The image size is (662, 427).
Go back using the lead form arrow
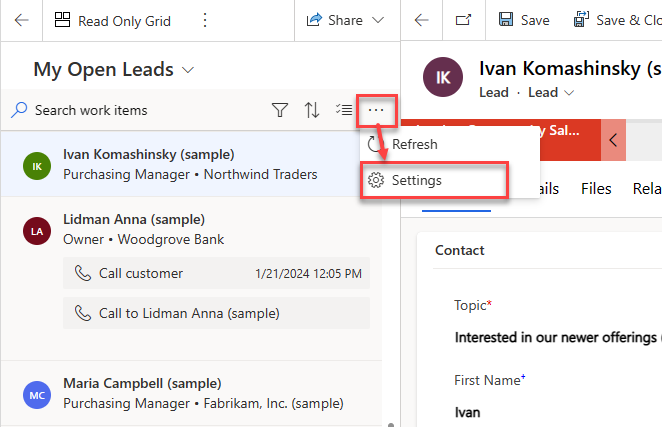[421, 20]
